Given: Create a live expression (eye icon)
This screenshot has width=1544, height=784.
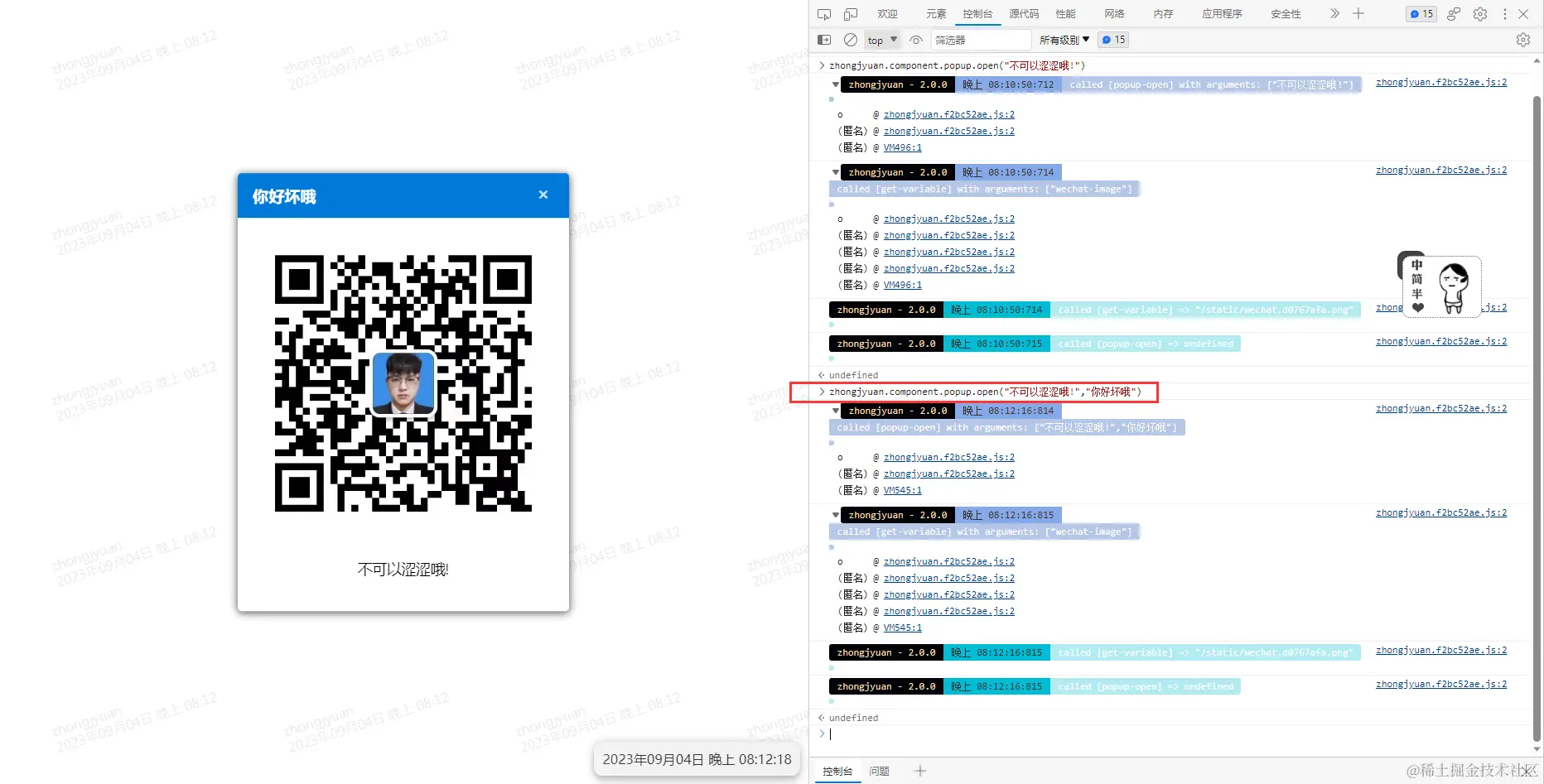Looking at the screenshot, I should point(916,40).
